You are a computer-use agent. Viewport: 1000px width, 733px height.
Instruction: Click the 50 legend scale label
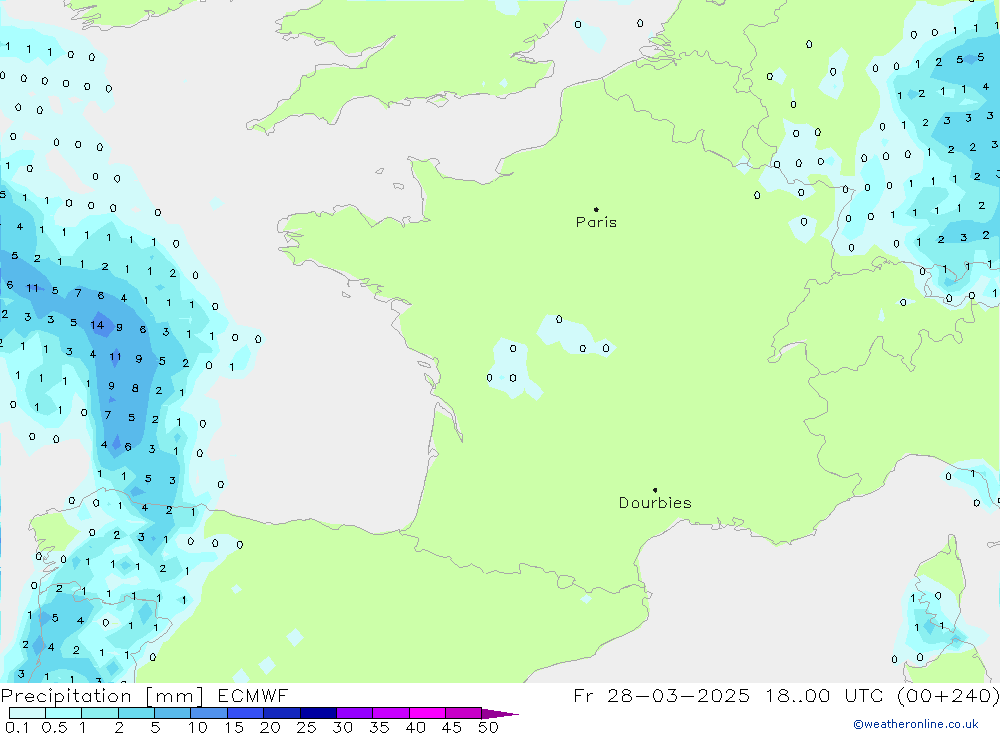tap(488, 727)
